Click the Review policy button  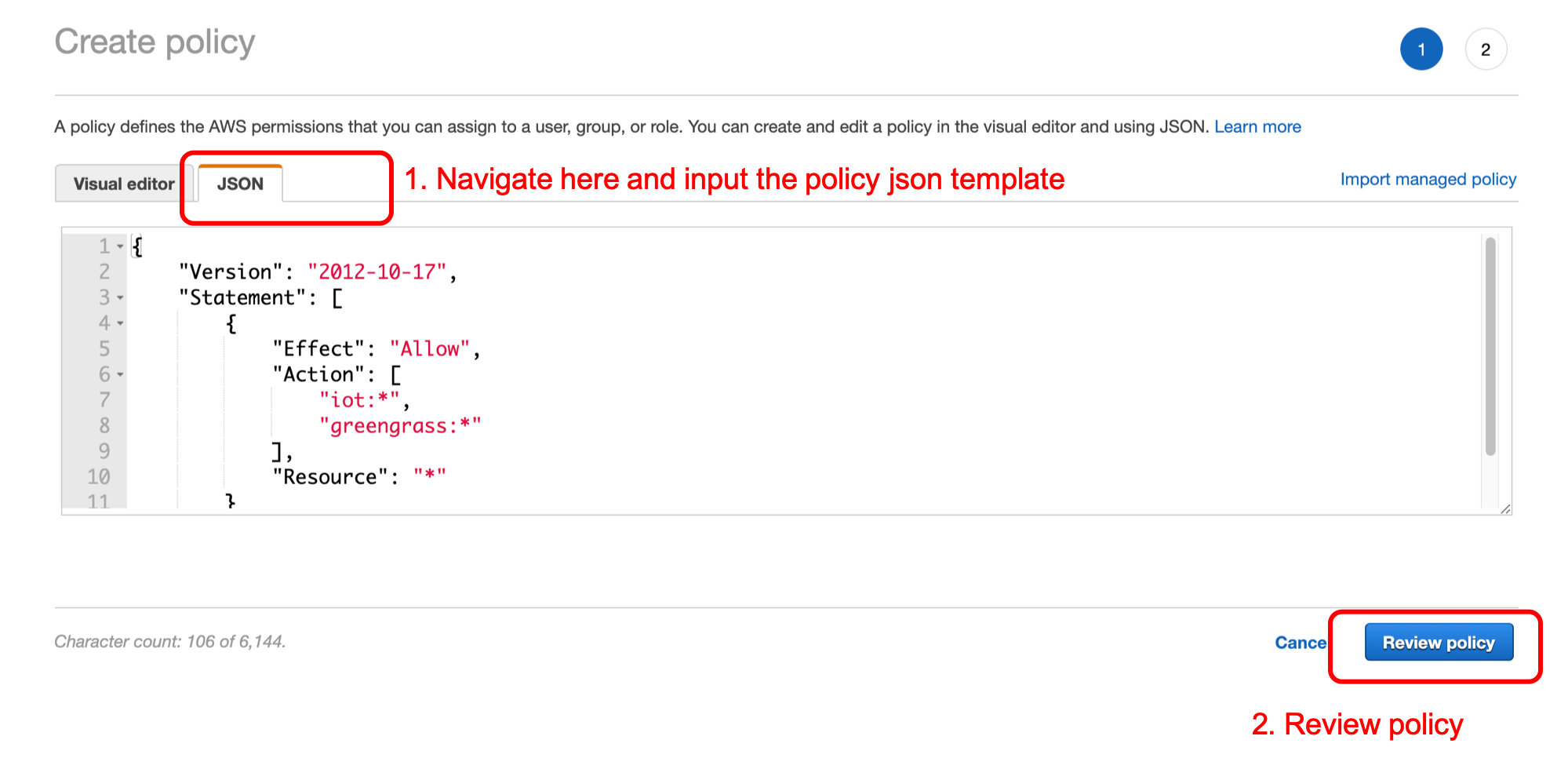tap(1439, 643)
